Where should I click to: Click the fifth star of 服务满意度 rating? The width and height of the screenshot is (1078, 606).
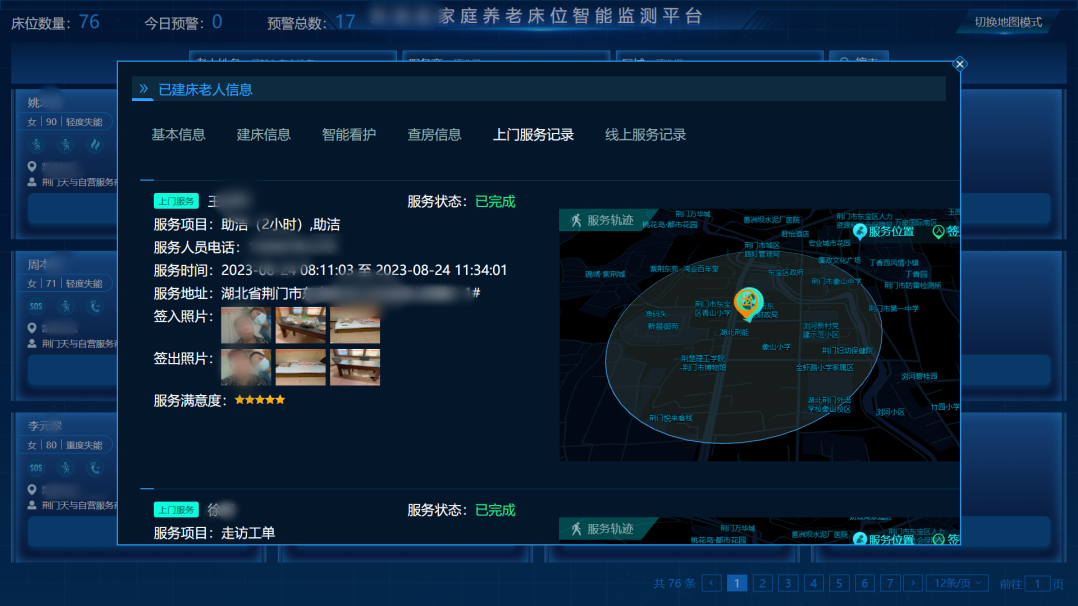point(280,399)
